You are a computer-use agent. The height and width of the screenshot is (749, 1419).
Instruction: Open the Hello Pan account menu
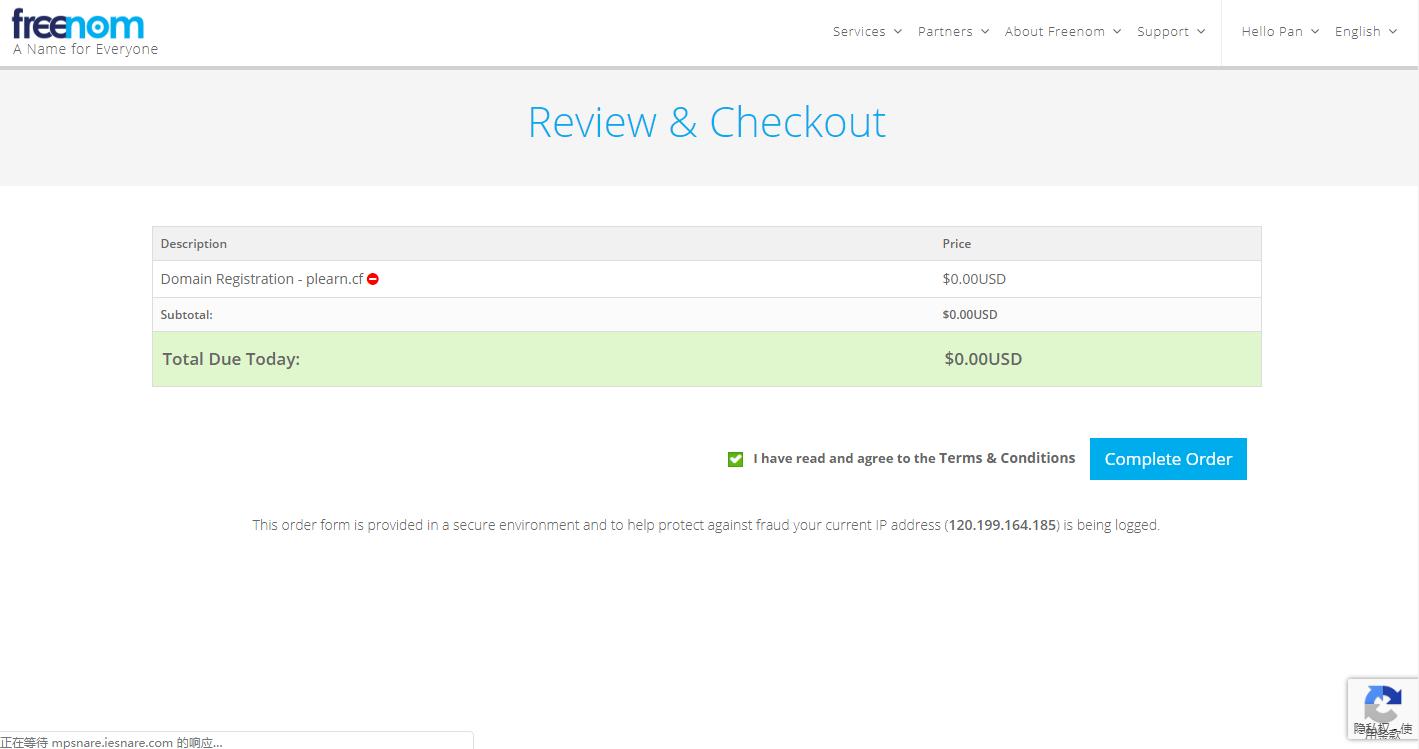click(x=1280, y=32)
